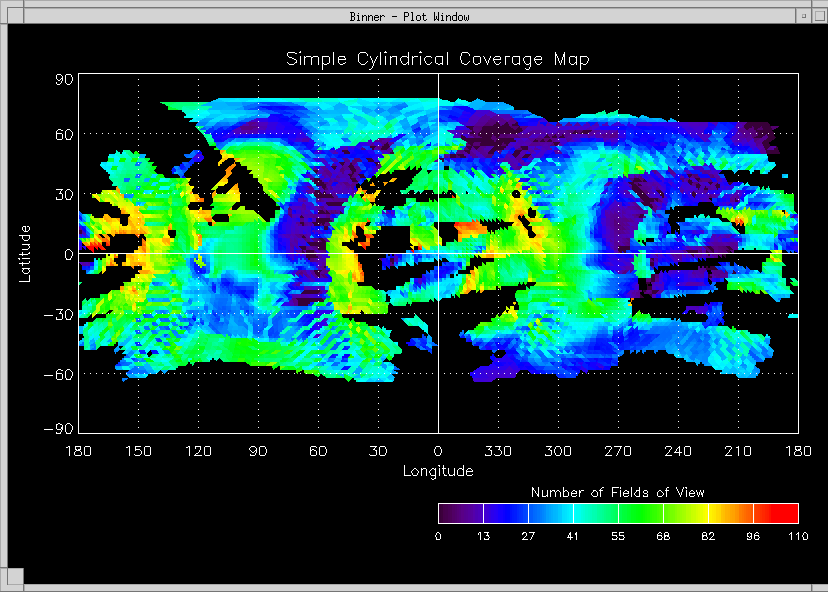Click the 55 value under the color bar
The height and width of the screenshot is (592, 828).
pos(618,537)
